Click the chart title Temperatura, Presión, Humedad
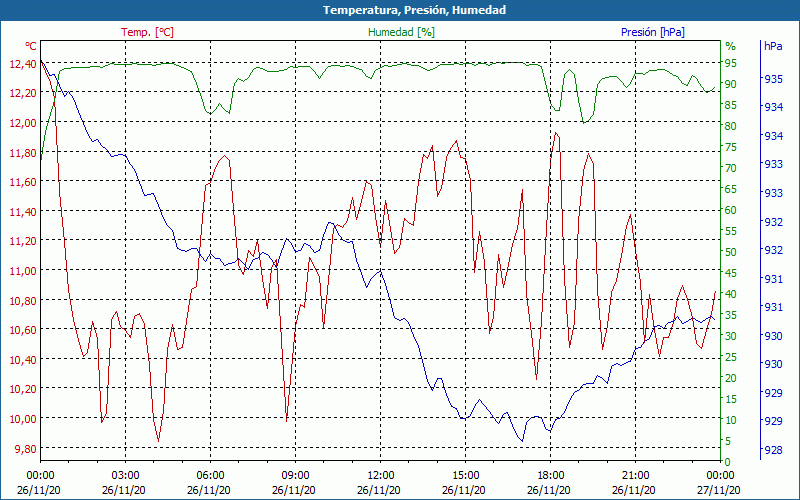 coord(414,10)
